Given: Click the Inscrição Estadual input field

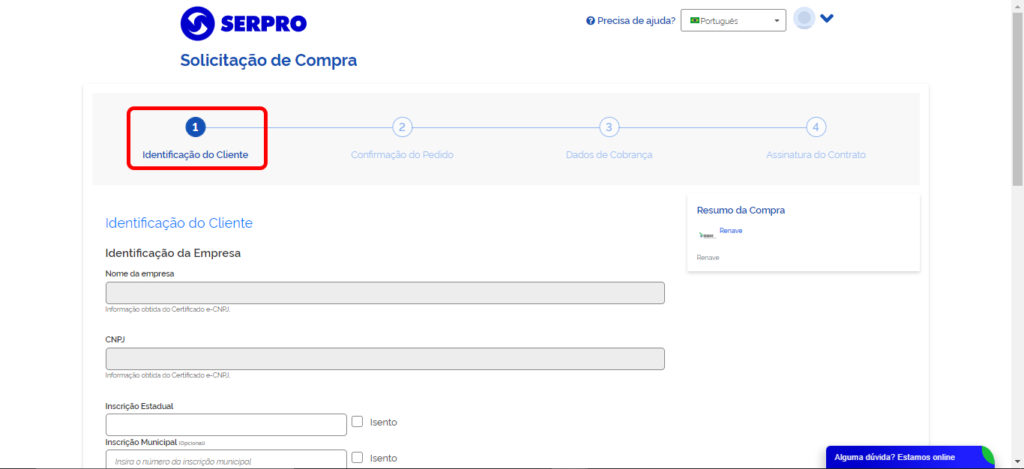Looking at the screenshot, I should (x=226, y=425).
